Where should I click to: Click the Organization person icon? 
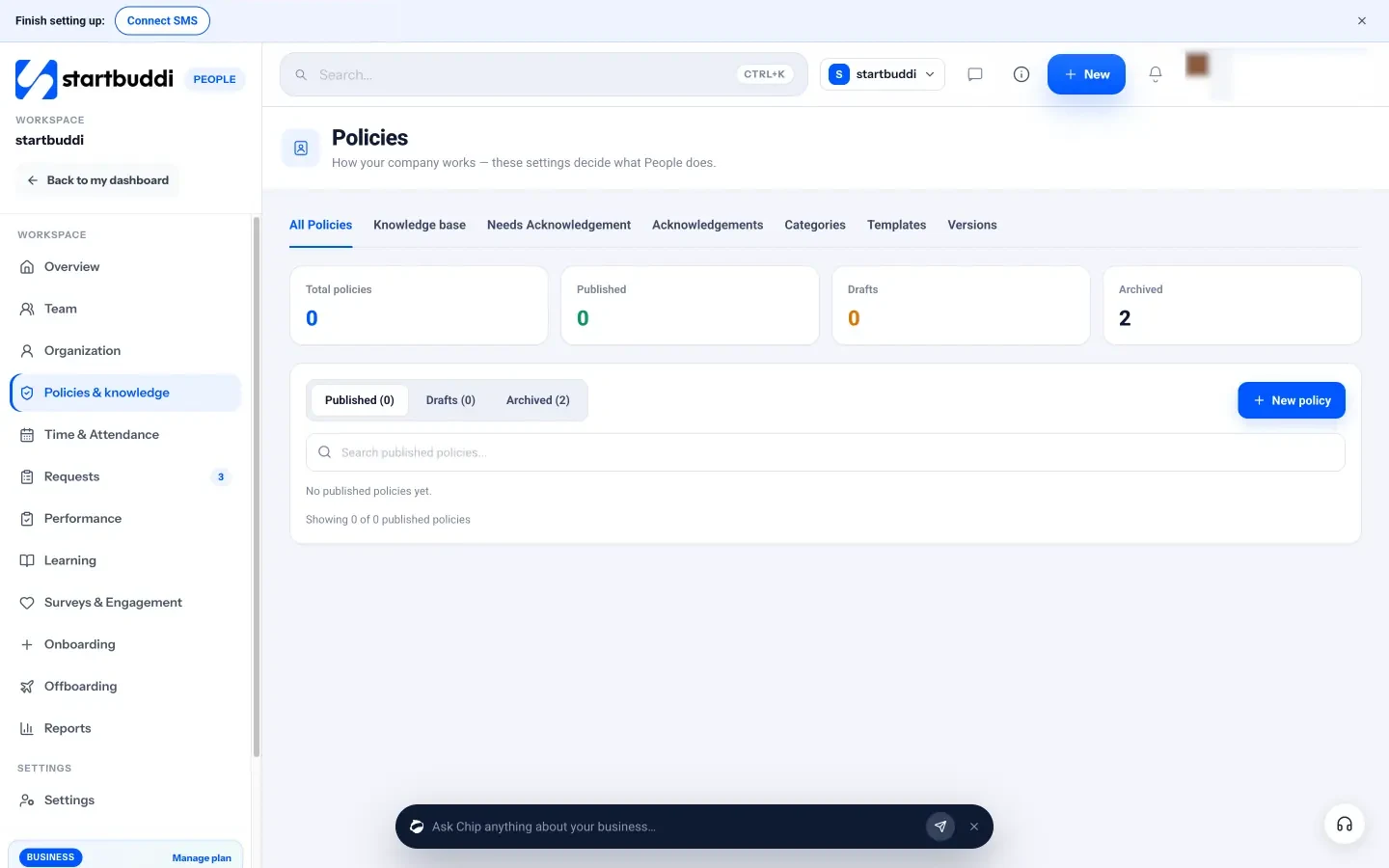27,351
